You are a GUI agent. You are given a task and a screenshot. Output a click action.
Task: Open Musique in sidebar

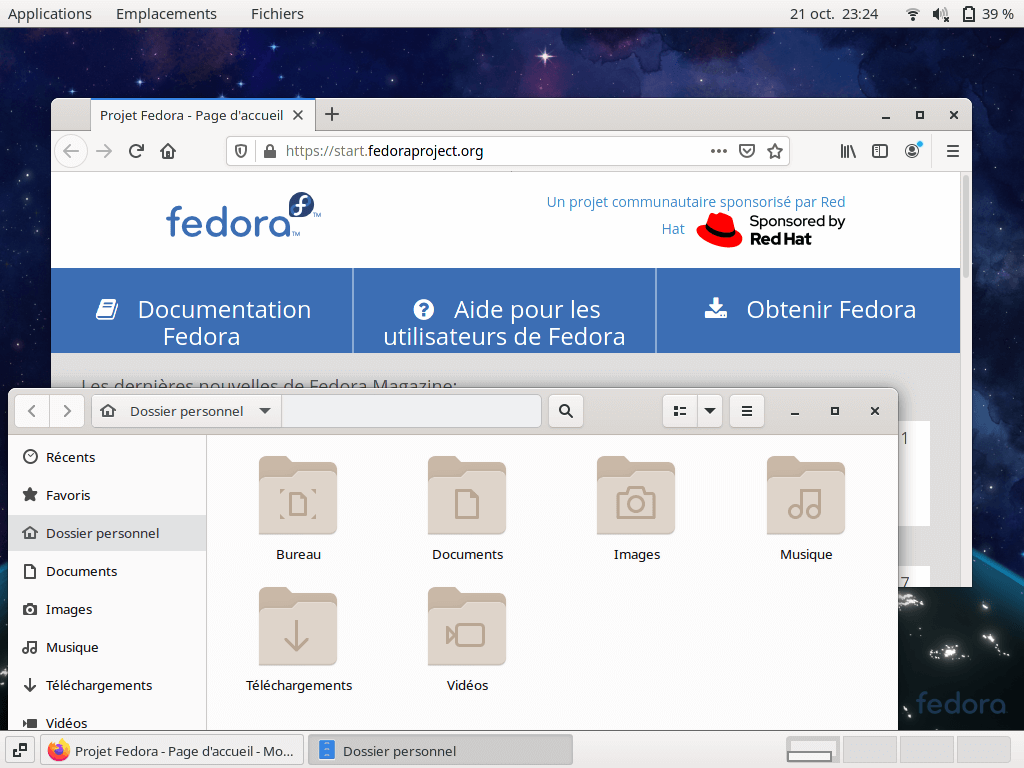click(x=108, y=647)
